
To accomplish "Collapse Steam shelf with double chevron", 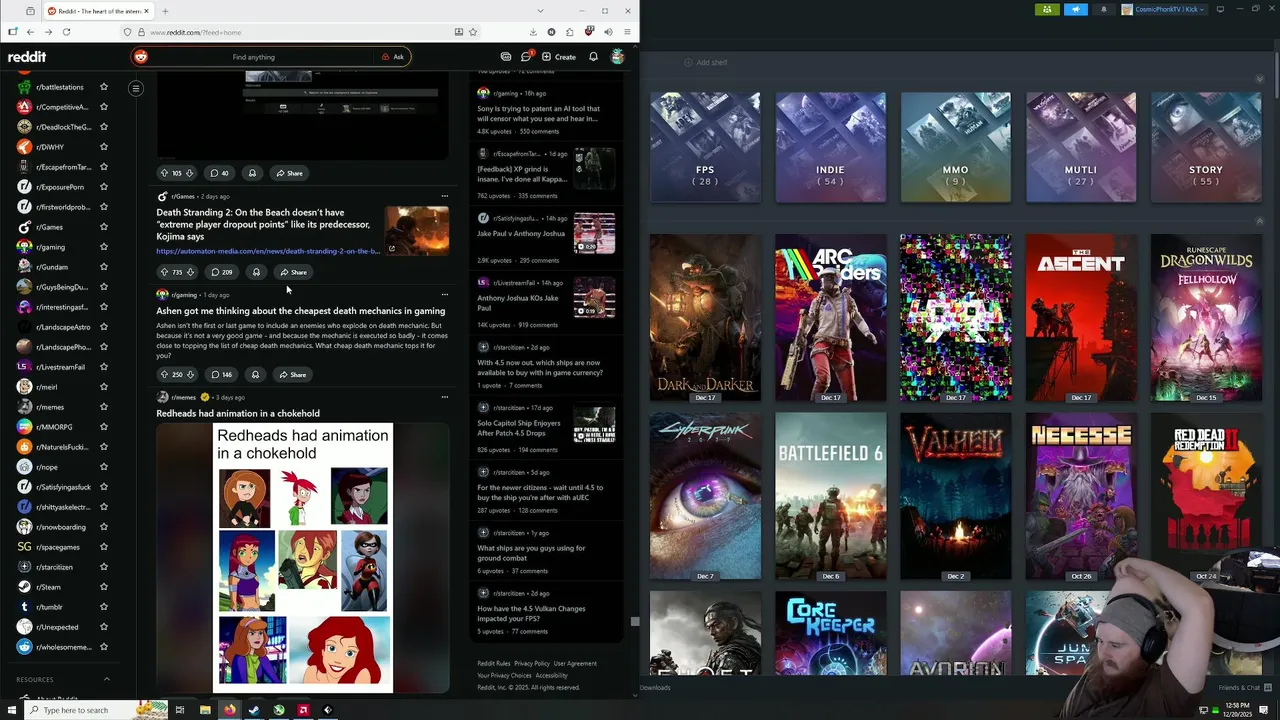I will (1259, 221).
